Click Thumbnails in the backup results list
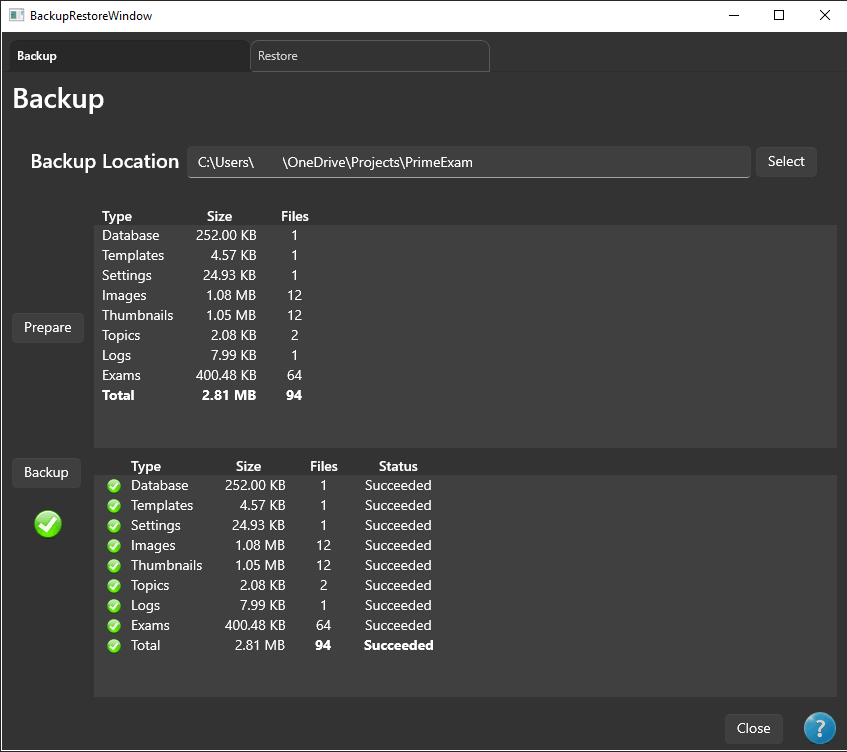Image resolution: width=847 pixels, height=752 pixels. coord(166,566)
